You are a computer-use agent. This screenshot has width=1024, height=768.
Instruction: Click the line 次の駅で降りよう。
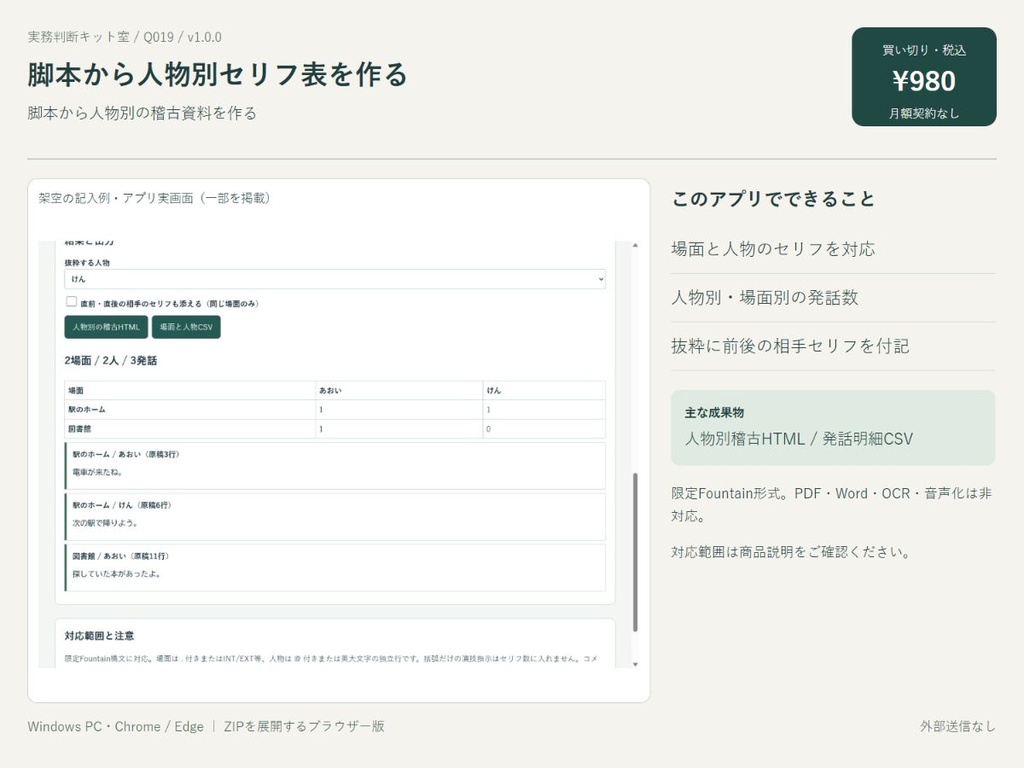click(x=104, y=523)
